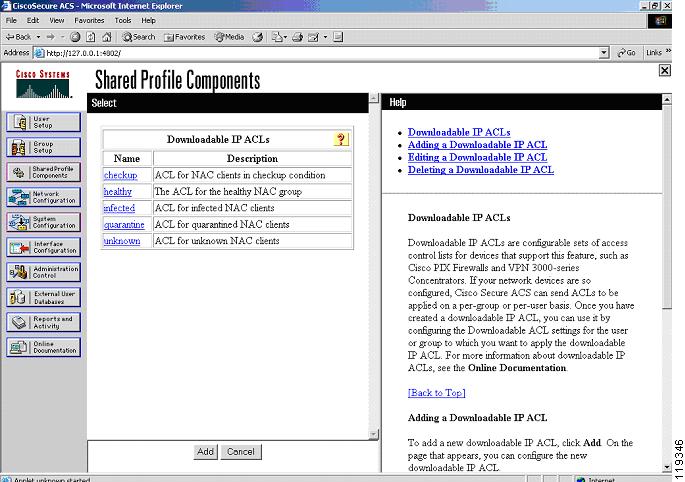Click the Edit page toolbar icon
Image resolution: width=685 pixels, height=482 pixels.
pos(313,37)
